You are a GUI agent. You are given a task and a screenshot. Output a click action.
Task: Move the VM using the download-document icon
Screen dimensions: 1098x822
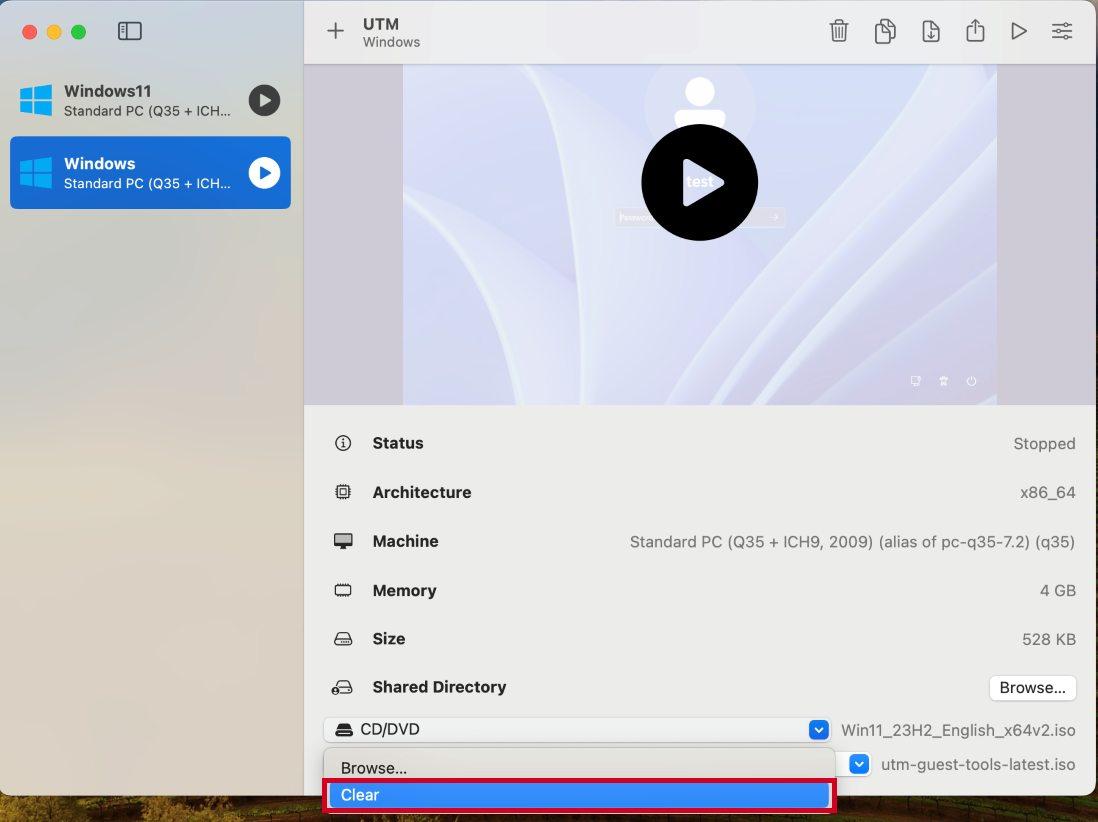(x=931, y=31)
